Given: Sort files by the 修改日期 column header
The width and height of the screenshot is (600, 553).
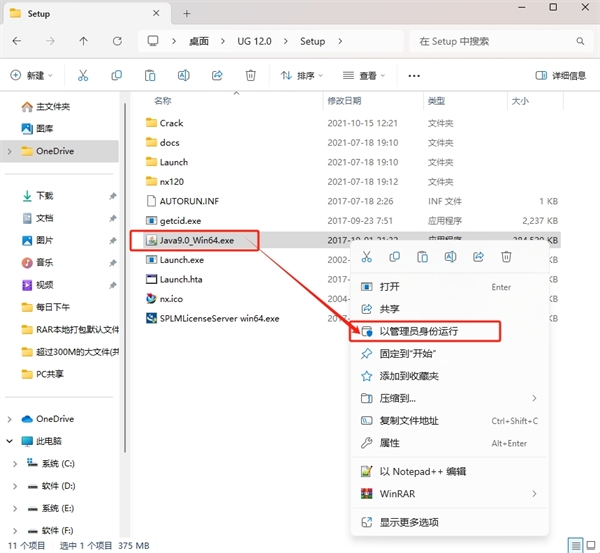Looking at the screenshot, I should click(346, 101).
